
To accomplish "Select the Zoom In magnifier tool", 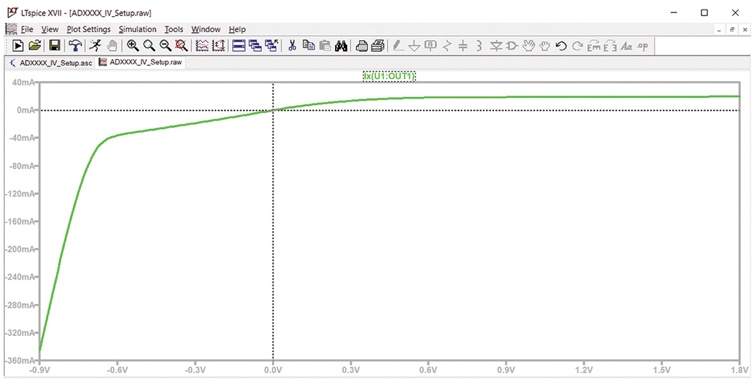I will [x=133, y=46].
